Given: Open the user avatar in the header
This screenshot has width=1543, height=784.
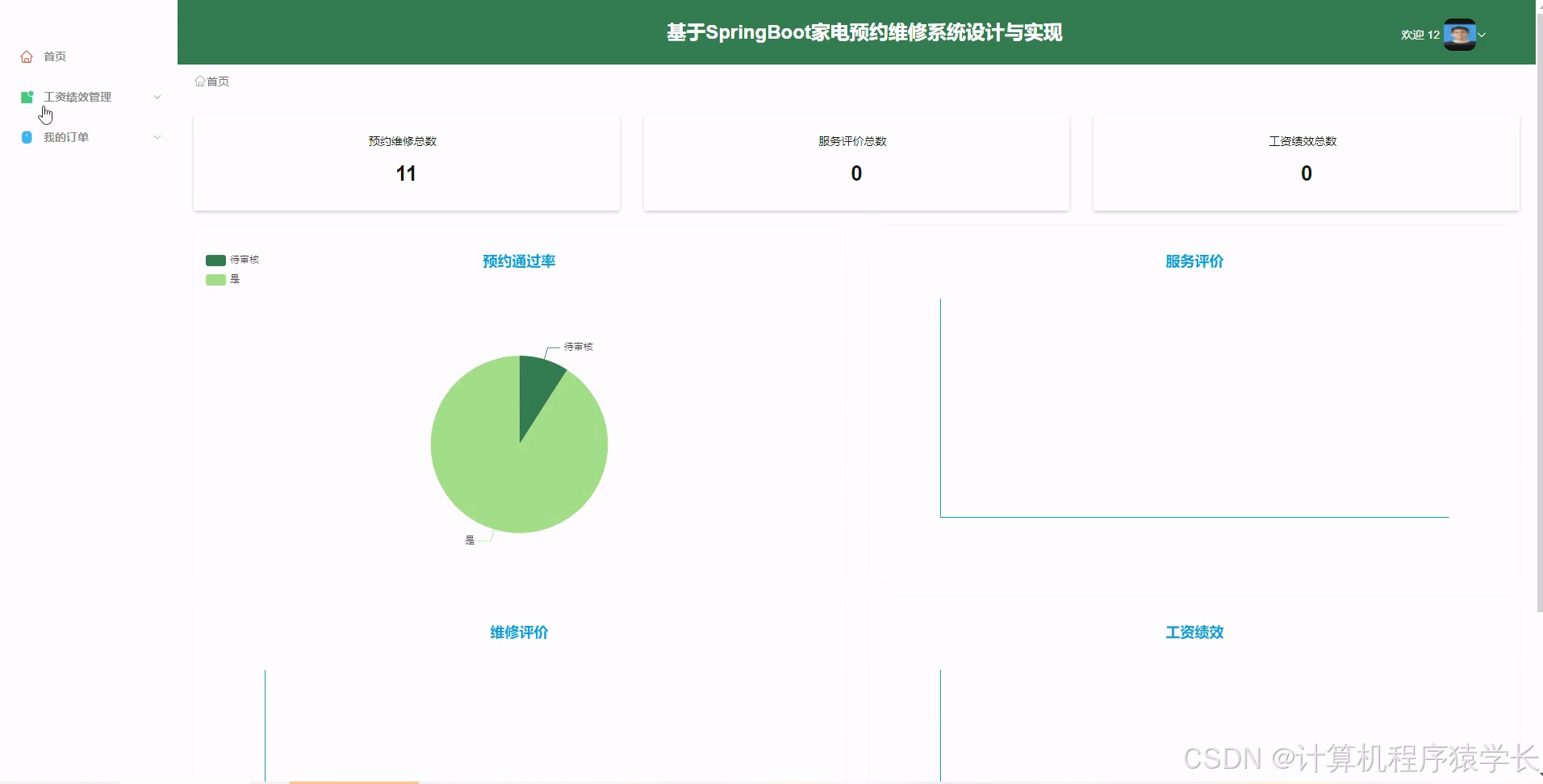Looking at the screenshot, I should pyautogui.click(x=1461, y=34).
